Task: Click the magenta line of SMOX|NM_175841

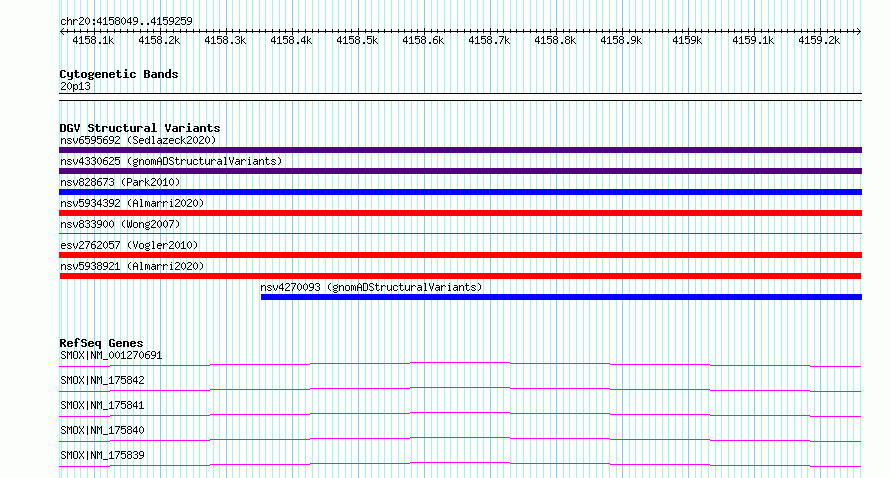Action: coord(460,414)
